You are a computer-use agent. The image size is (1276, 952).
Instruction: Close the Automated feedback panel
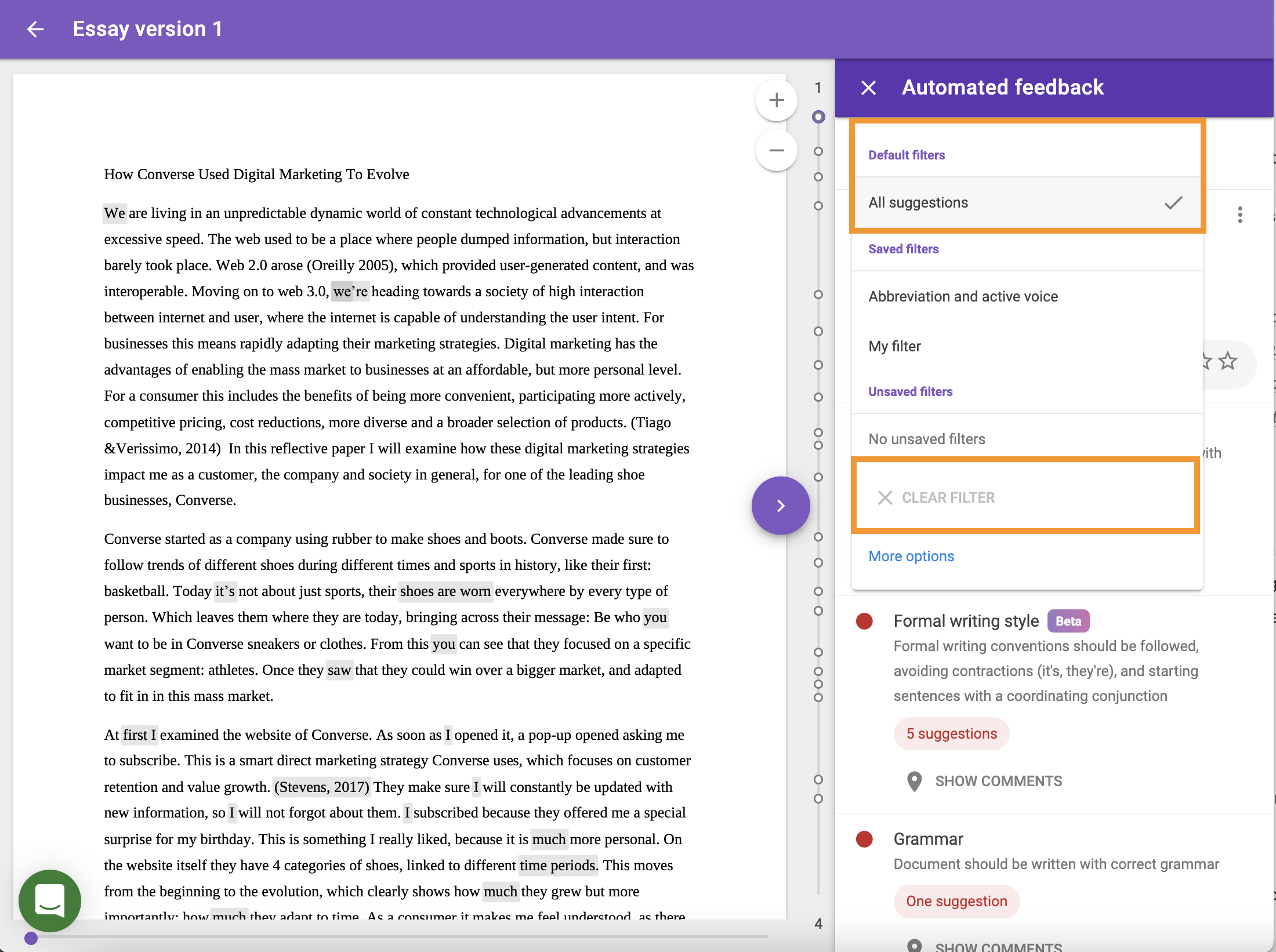[868, 88]
